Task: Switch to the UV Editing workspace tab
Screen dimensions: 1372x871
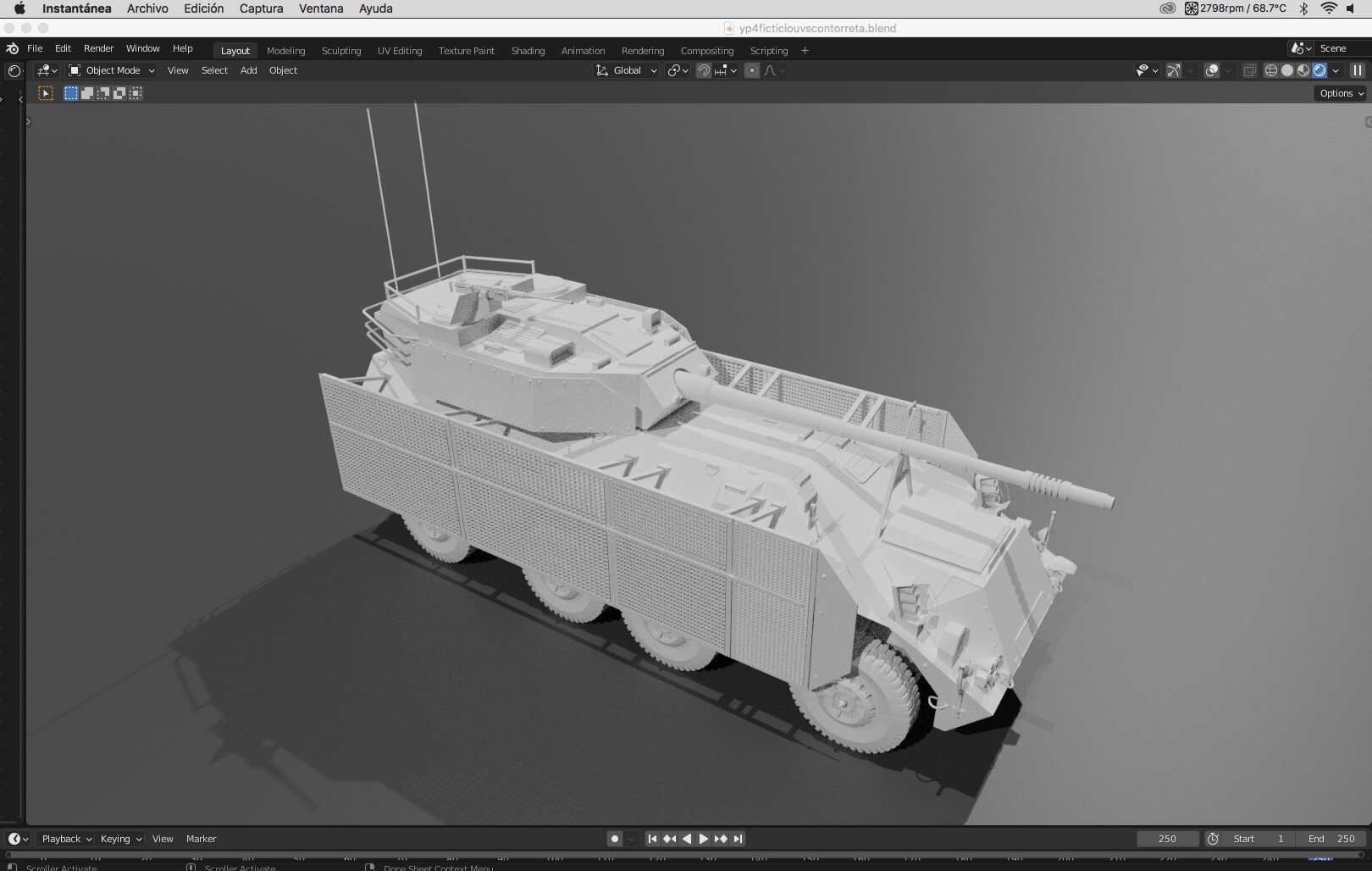Action: point(400,51)
